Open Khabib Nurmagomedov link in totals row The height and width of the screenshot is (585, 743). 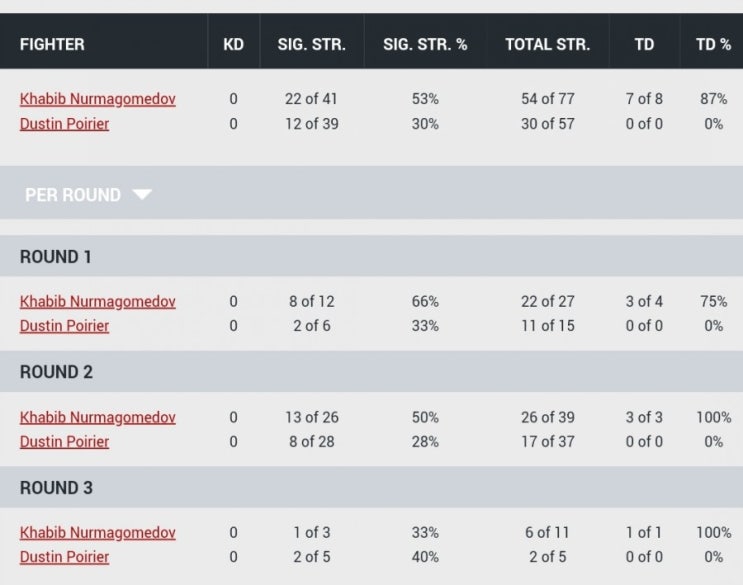pos(98,99)
